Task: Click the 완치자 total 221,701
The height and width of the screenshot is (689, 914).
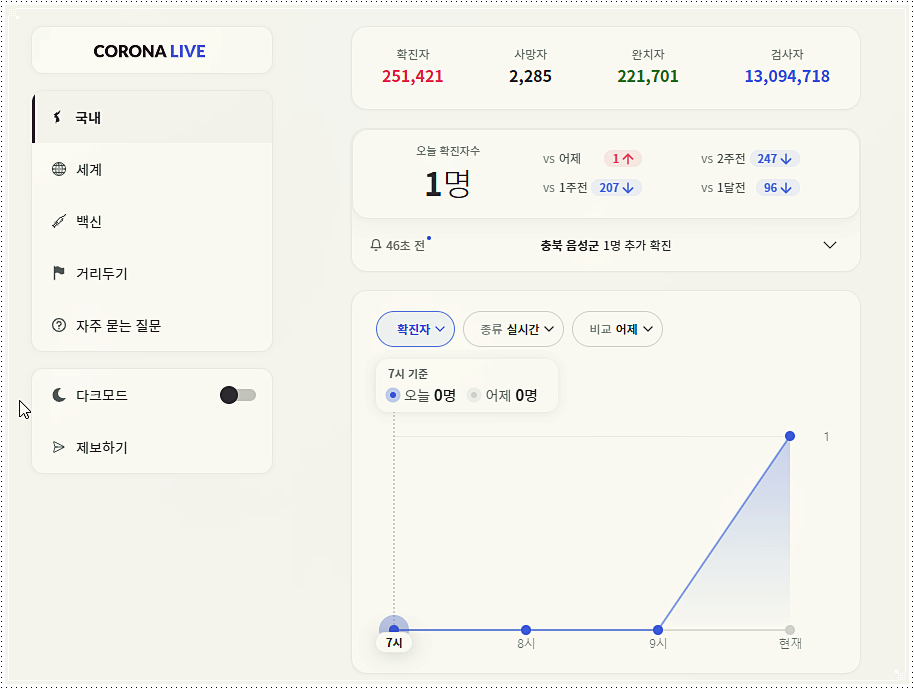Action: [x=648, y=76]
